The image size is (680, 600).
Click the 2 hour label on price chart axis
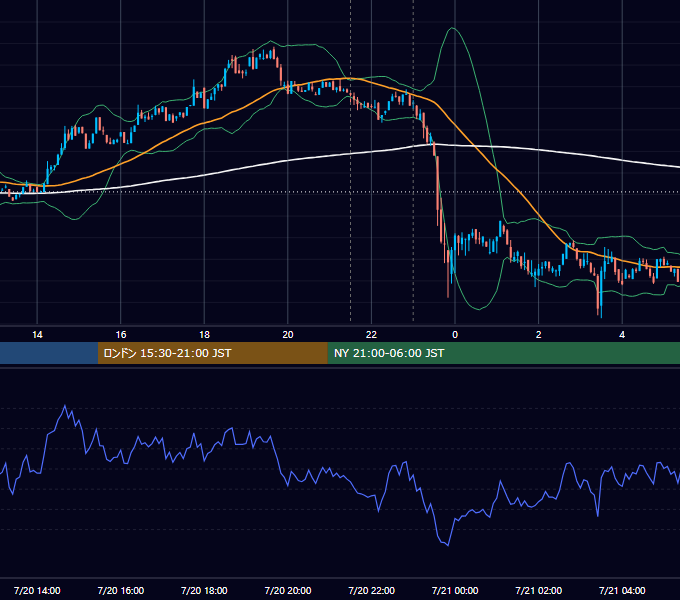pos(539,335)
